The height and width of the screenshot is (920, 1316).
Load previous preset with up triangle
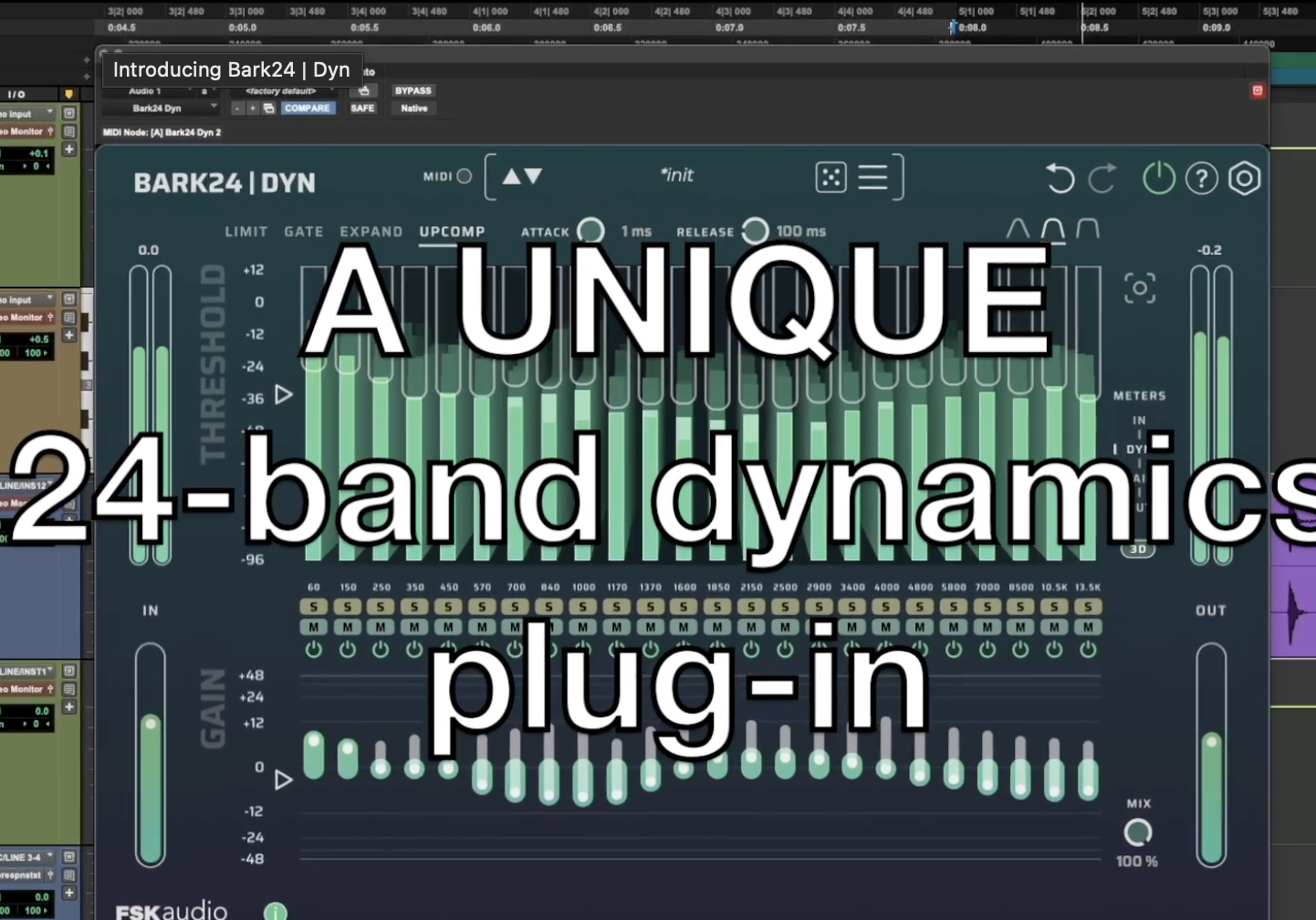(x=511, y=176)
